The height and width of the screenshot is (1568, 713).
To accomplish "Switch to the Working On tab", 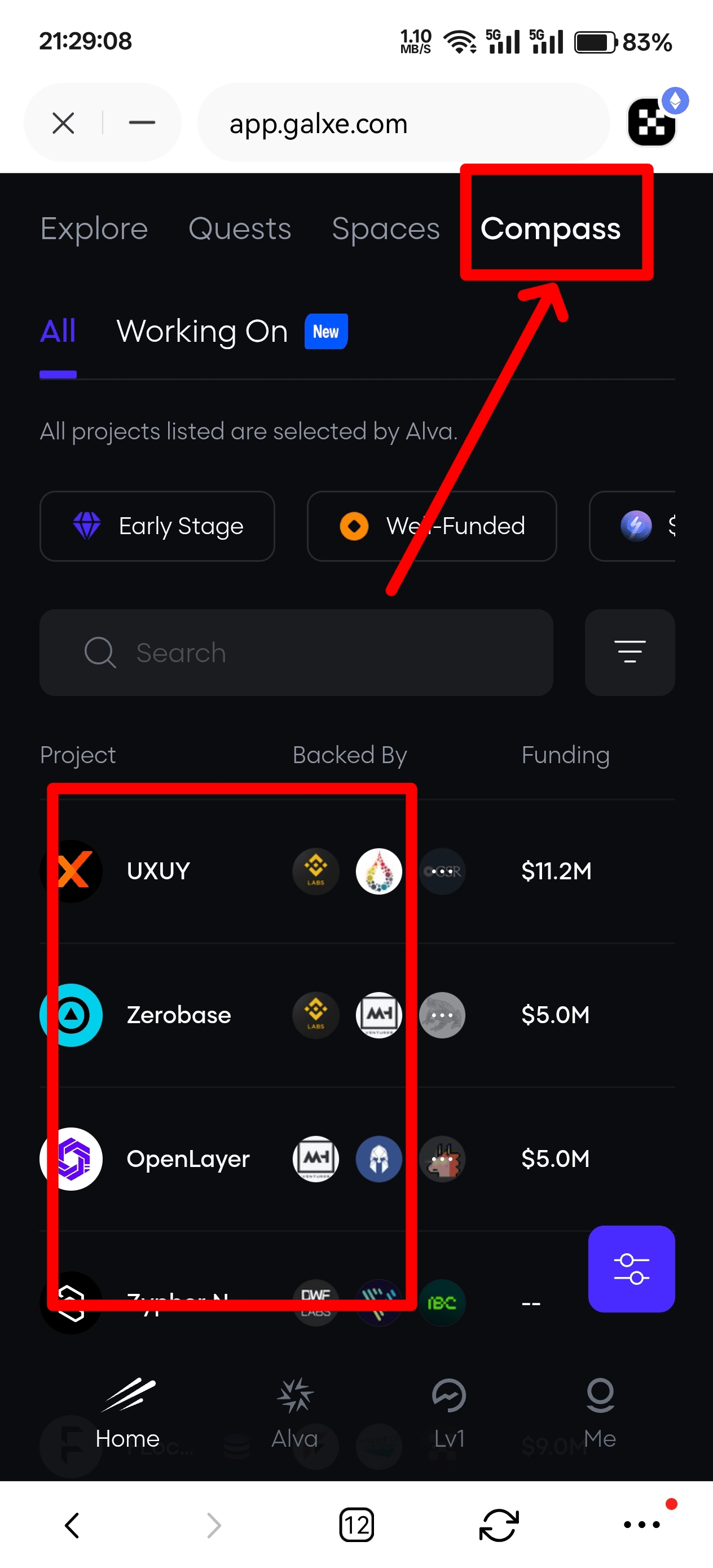I will coord(202,332).
